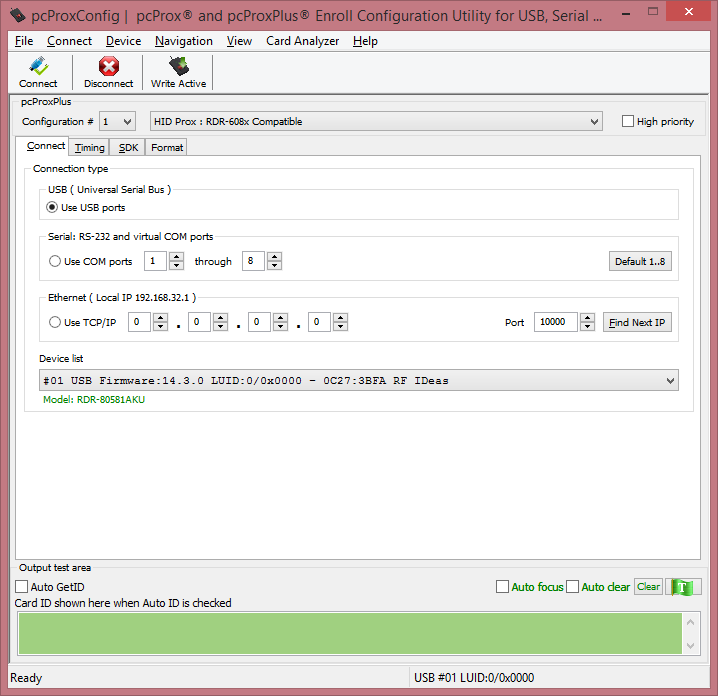The height and width of the screenshot is (696, 718).
Task: Click the first IP octet field
Action: coord(139,322)
